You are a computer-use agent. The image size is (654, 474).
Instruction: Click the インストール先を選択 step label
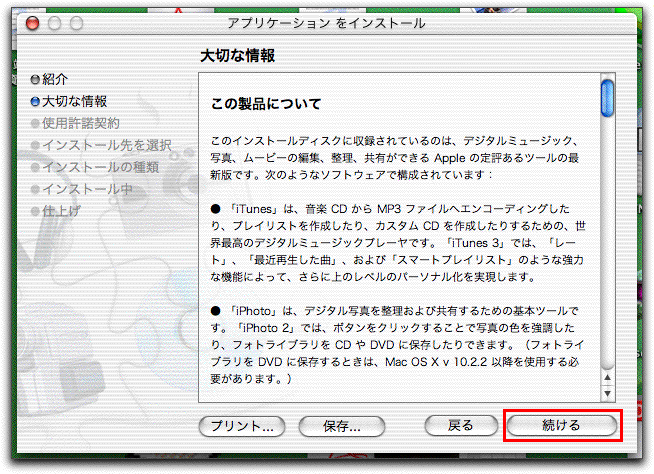(107, 145)
